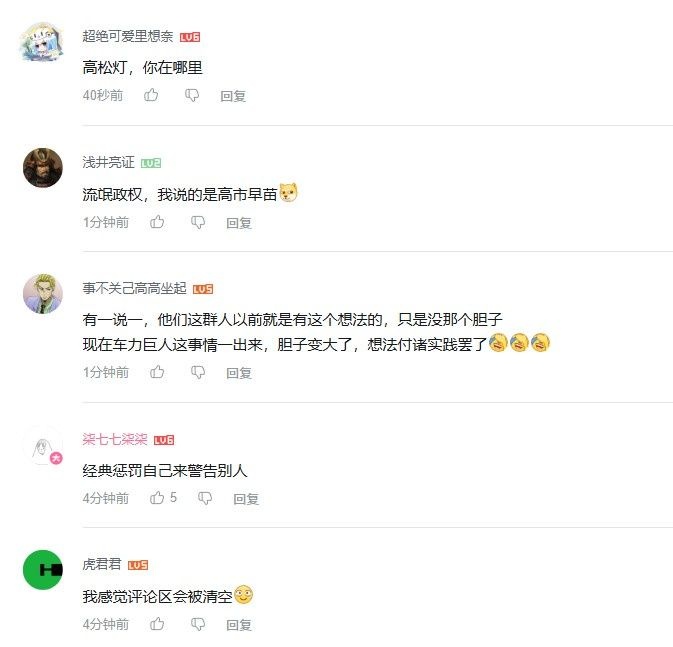The image size is (673, 647).
Task: Dislike 柒七七柒柒's comment
Action: [205, 498]
